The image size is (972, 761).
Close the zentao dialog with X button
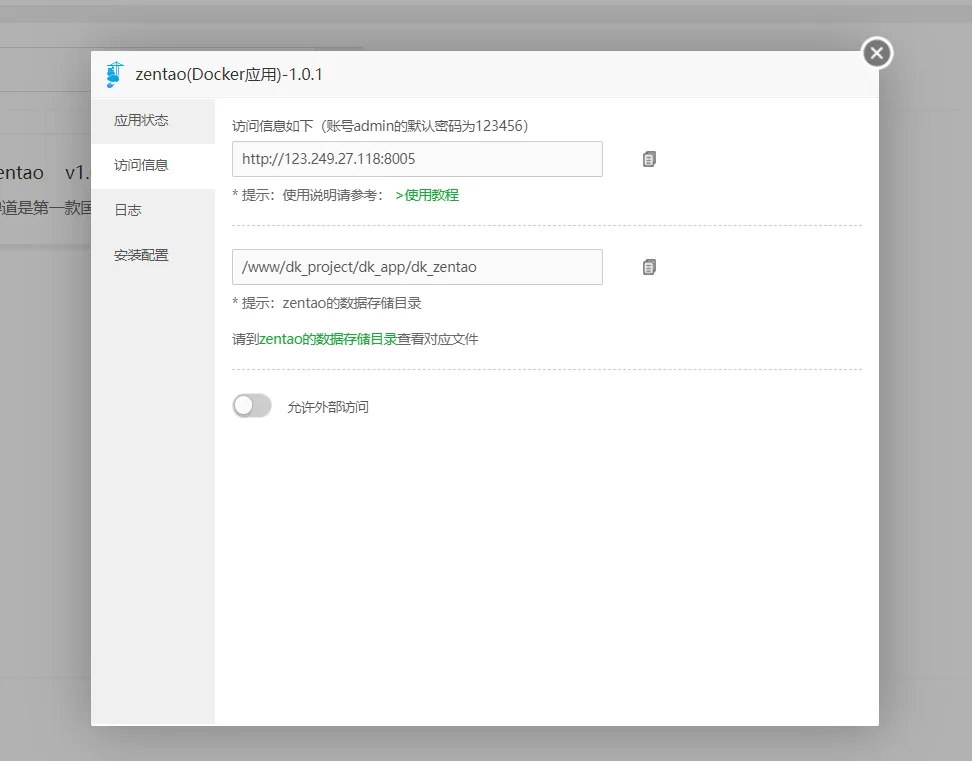point(877,53)
